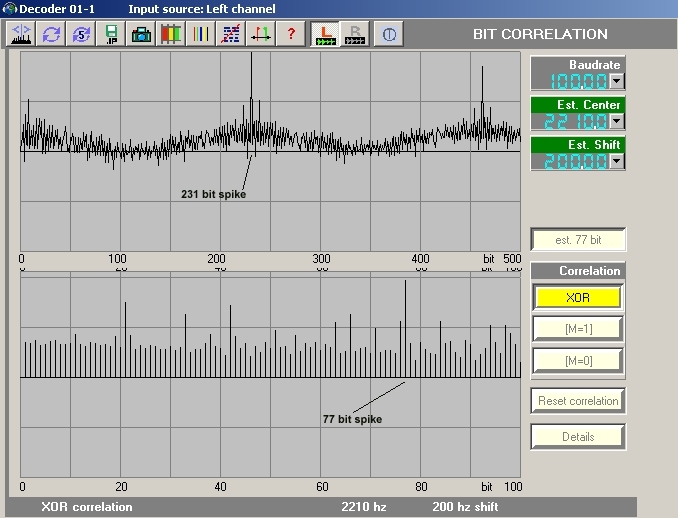Viewport: 678px width, 518px height.
Task: Switch correlation to [M=1] mode
Action: [577, 328]
